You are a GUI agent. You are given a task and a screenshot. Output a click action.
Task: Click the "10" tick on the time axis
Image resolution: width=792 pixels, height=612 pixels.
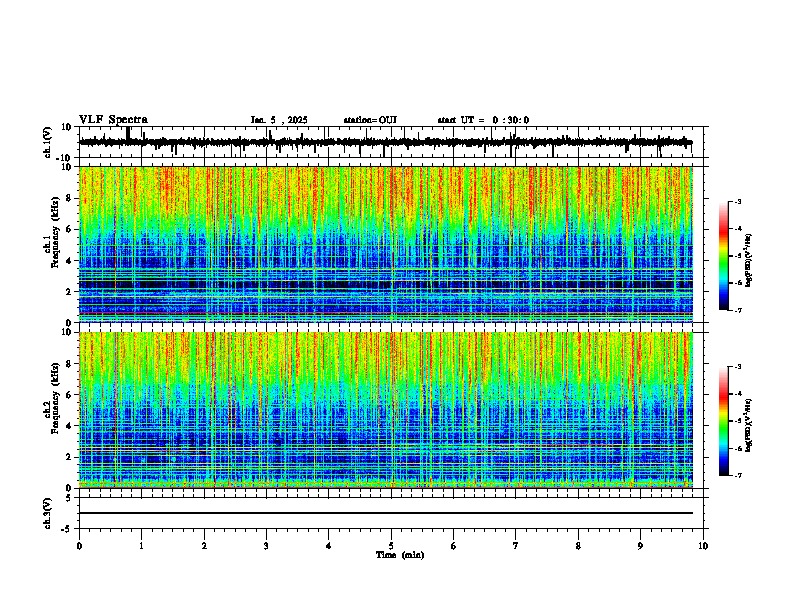pyautogui.click(x=703, y=546)
